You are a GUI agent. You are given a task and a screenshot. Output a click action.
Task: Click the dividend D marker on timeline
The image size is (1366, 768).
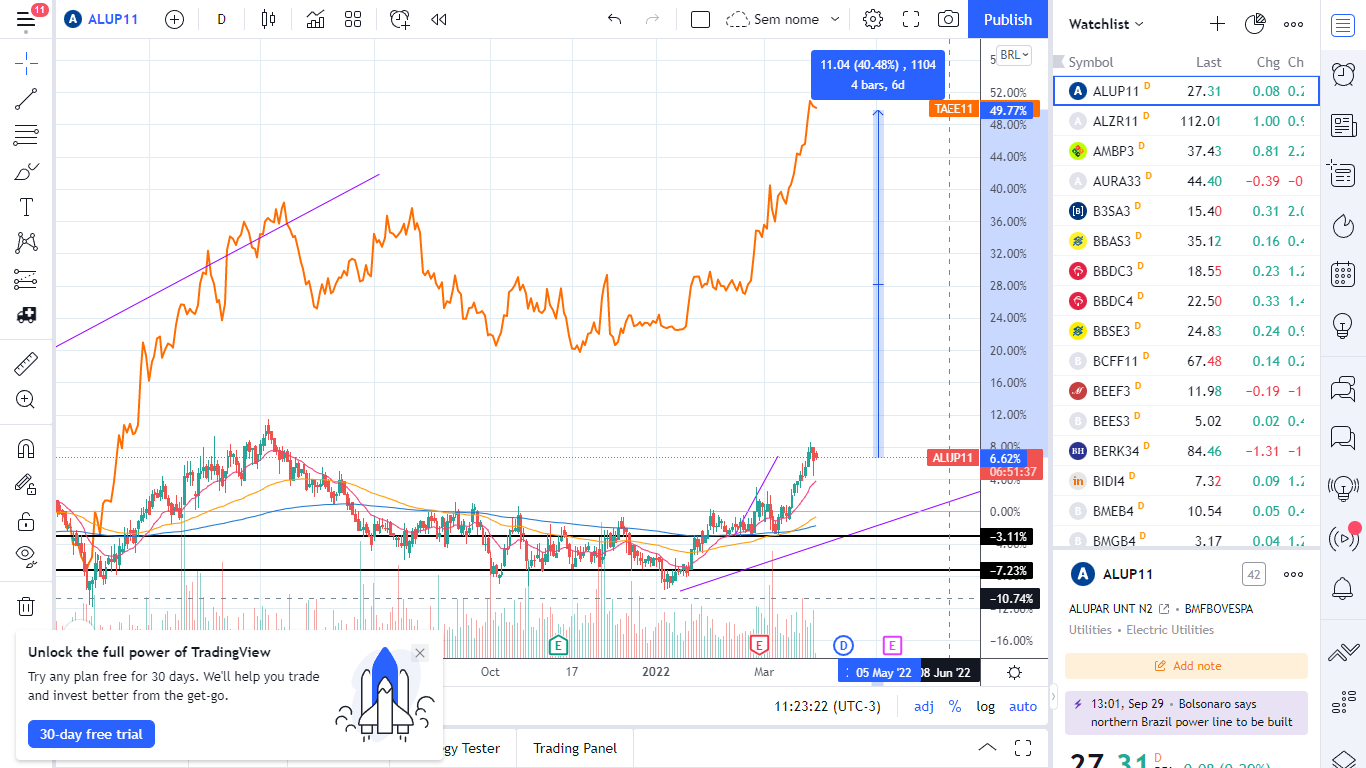(843, 646)
